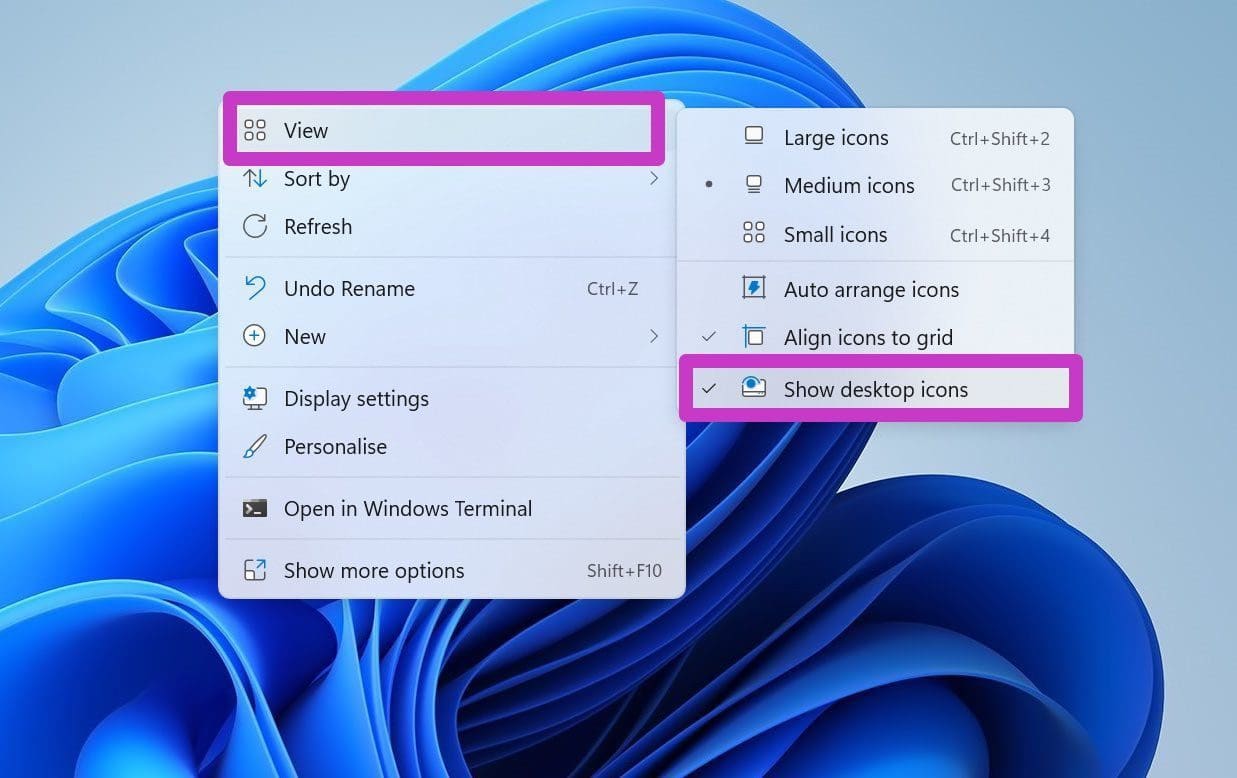Click the View grid icon

coord(255,130)
